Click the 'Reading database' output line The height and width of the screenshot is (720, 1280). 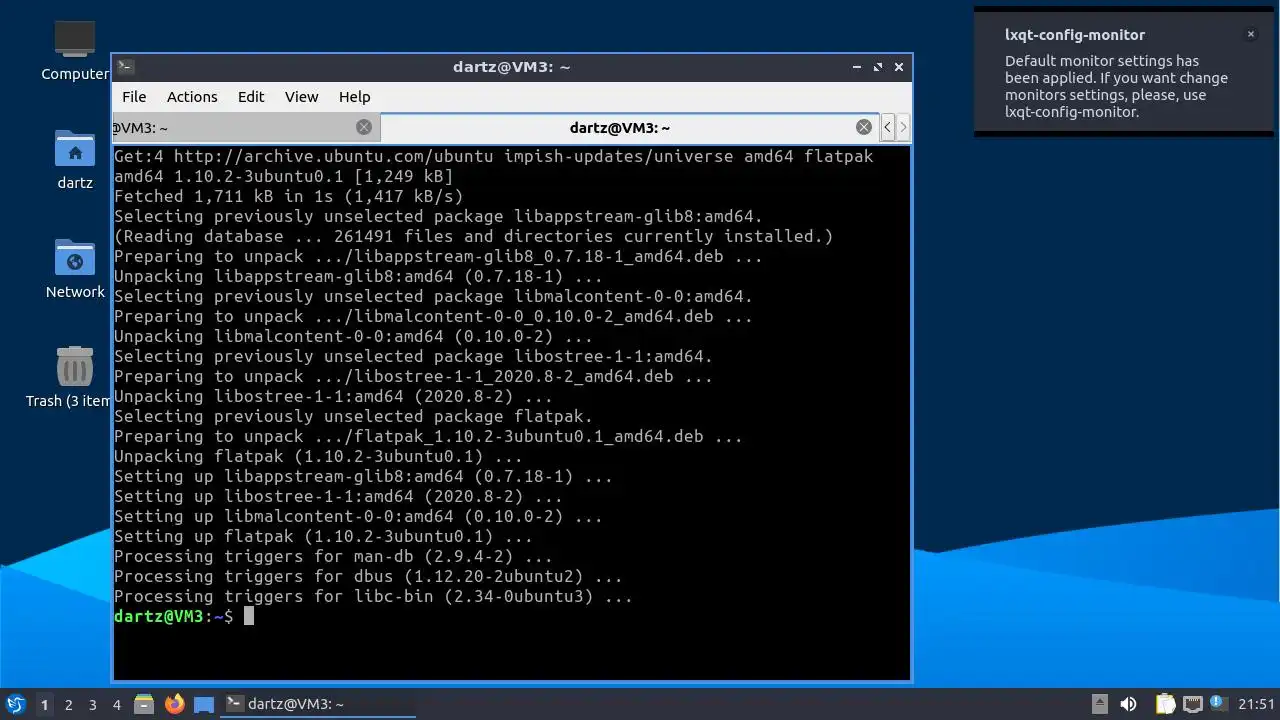(x=473, y=237)
